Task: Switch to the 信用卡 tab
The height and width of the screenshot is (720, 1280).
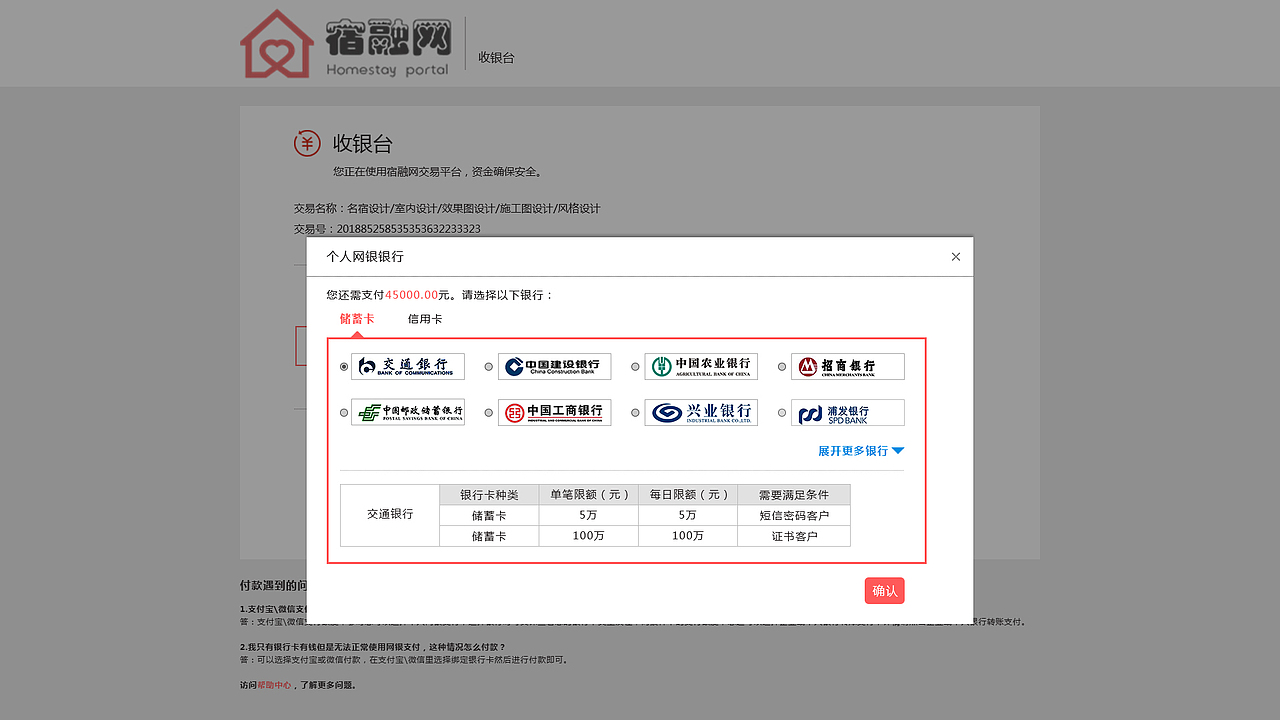Action: click(x=425, y=318)
